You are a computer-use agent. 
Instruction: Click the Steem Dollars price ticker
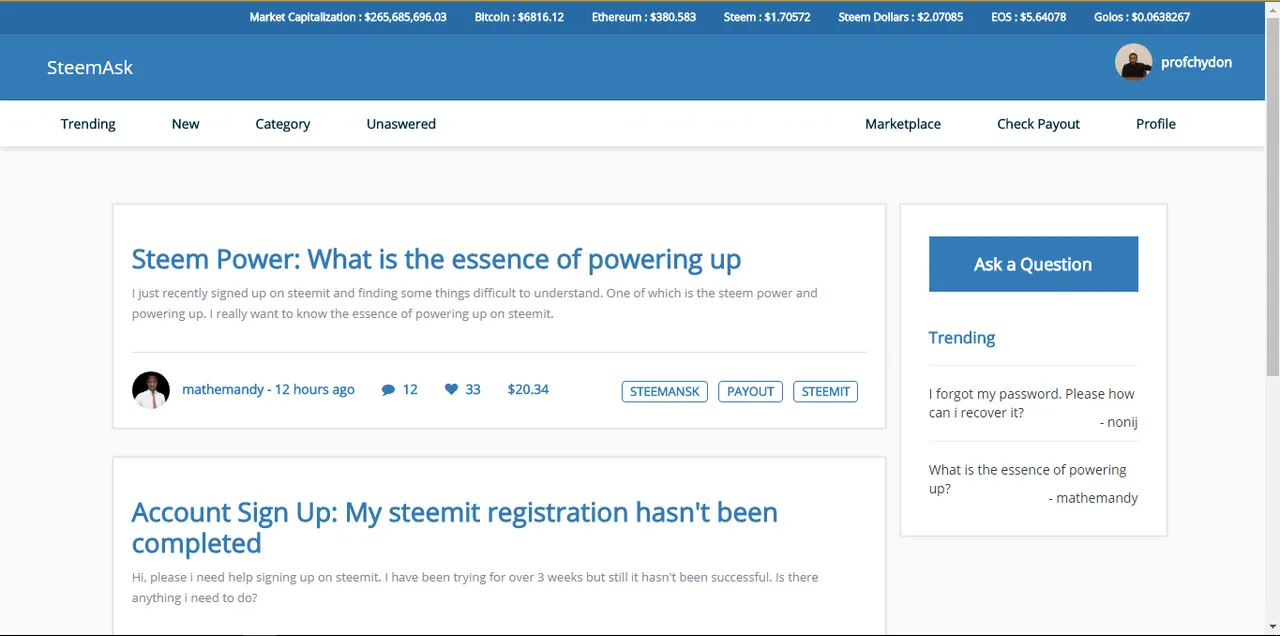click(901, 17)
